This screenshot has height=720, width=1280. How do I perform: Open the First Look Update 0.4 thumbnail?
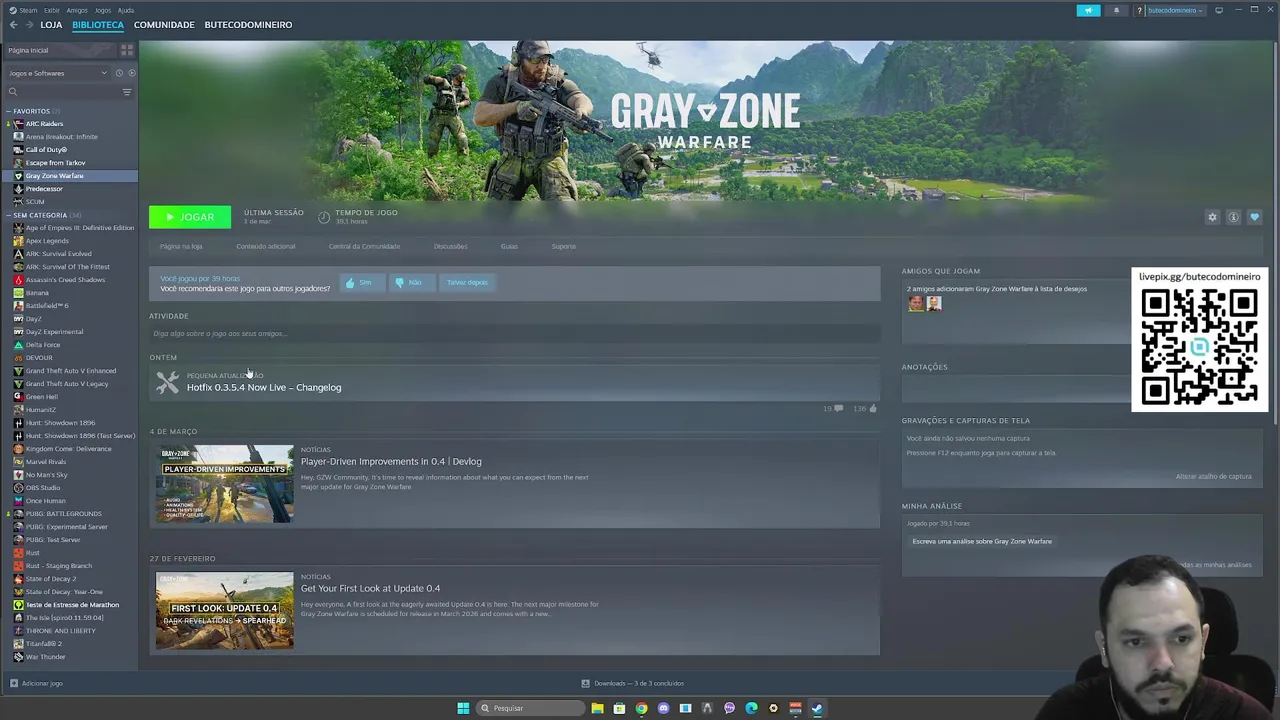[224, 611]
